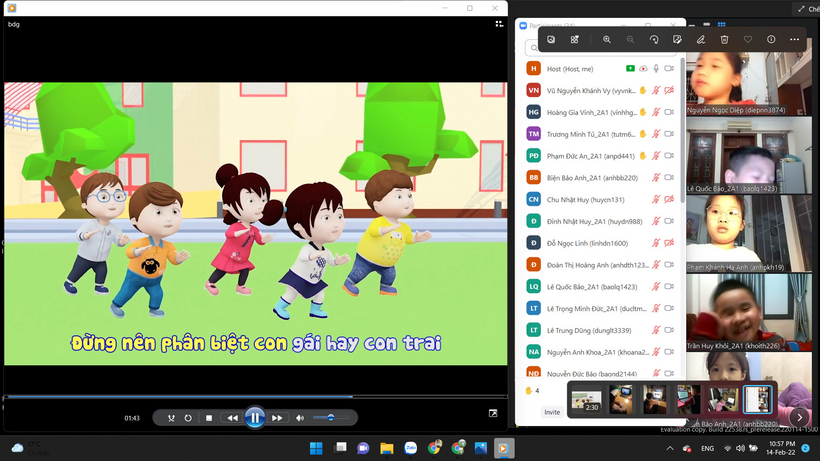Mute the media player volume
This screenshot has width=820, height=461.
pos(300,418)
